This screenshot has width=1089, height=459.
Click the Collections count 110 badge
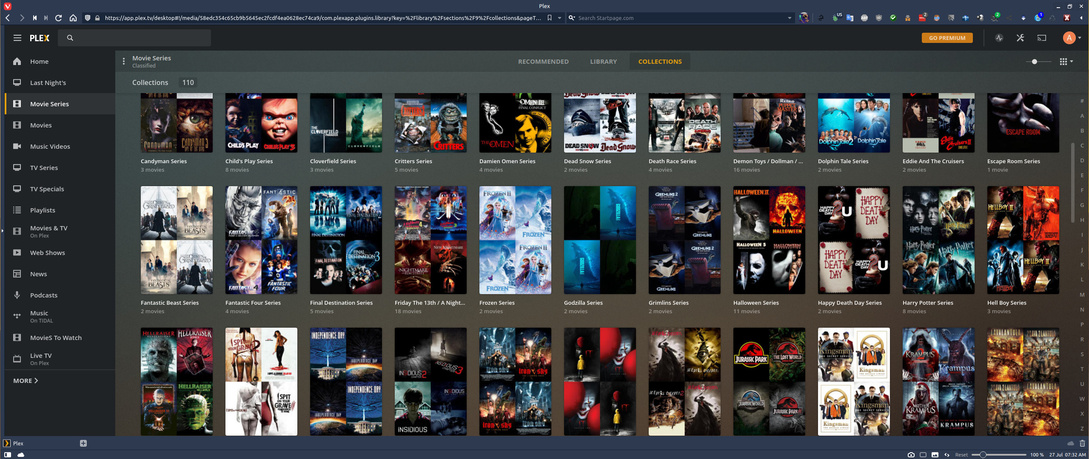188,83
